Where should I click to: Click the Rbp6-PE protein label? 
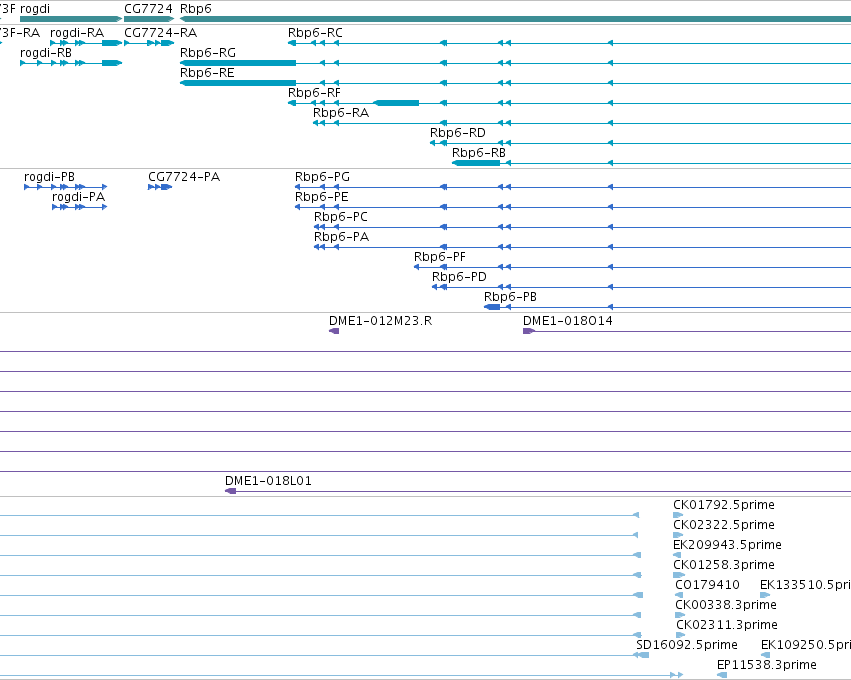pyautogui.click(x=322, y=197)
